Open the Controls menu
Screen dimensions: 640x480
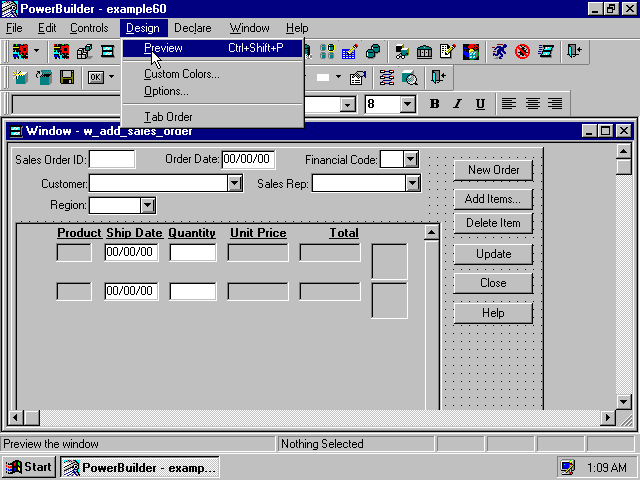coord(89,28)
